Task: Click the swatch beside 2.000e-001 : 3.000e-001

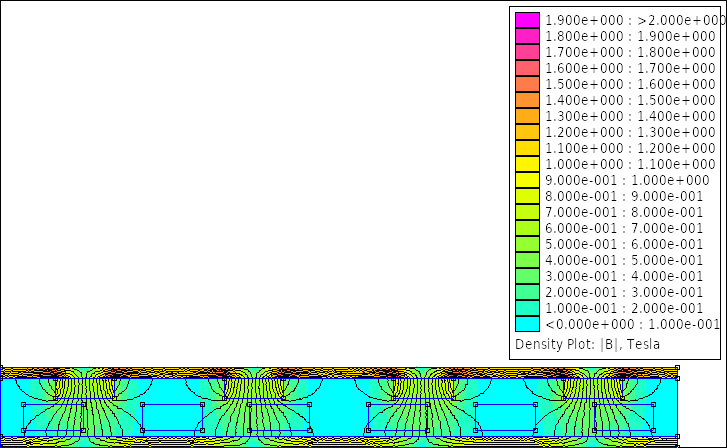Action: pyautogui.click(x=527, y=292)
